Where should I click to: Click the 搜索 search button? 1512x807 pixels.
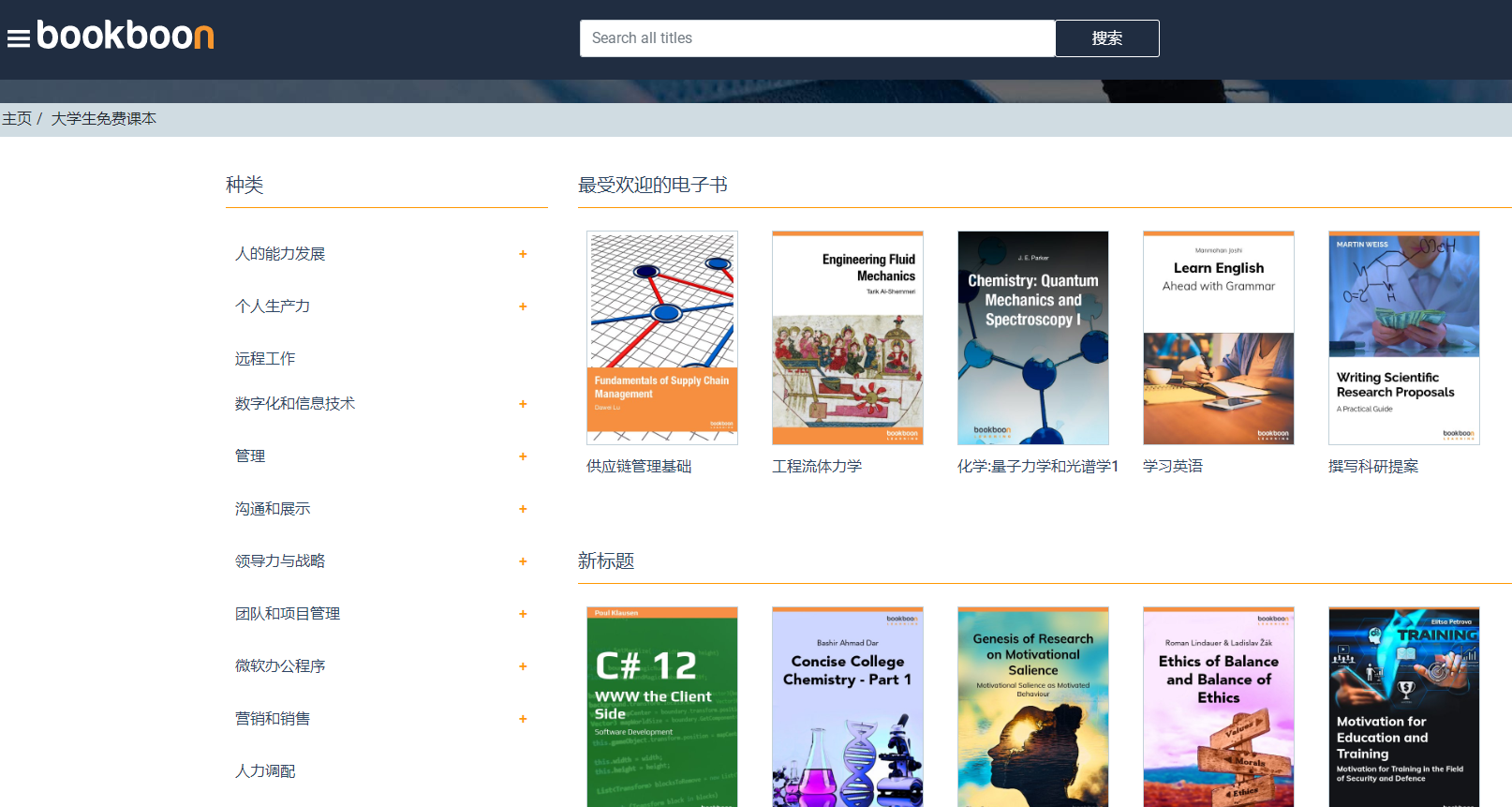[1107, 38]
